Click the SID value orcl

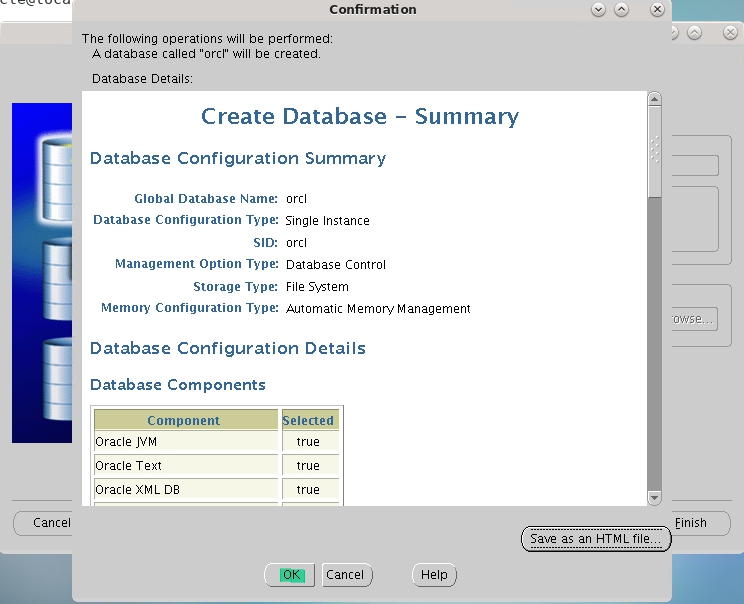(297, 243)
